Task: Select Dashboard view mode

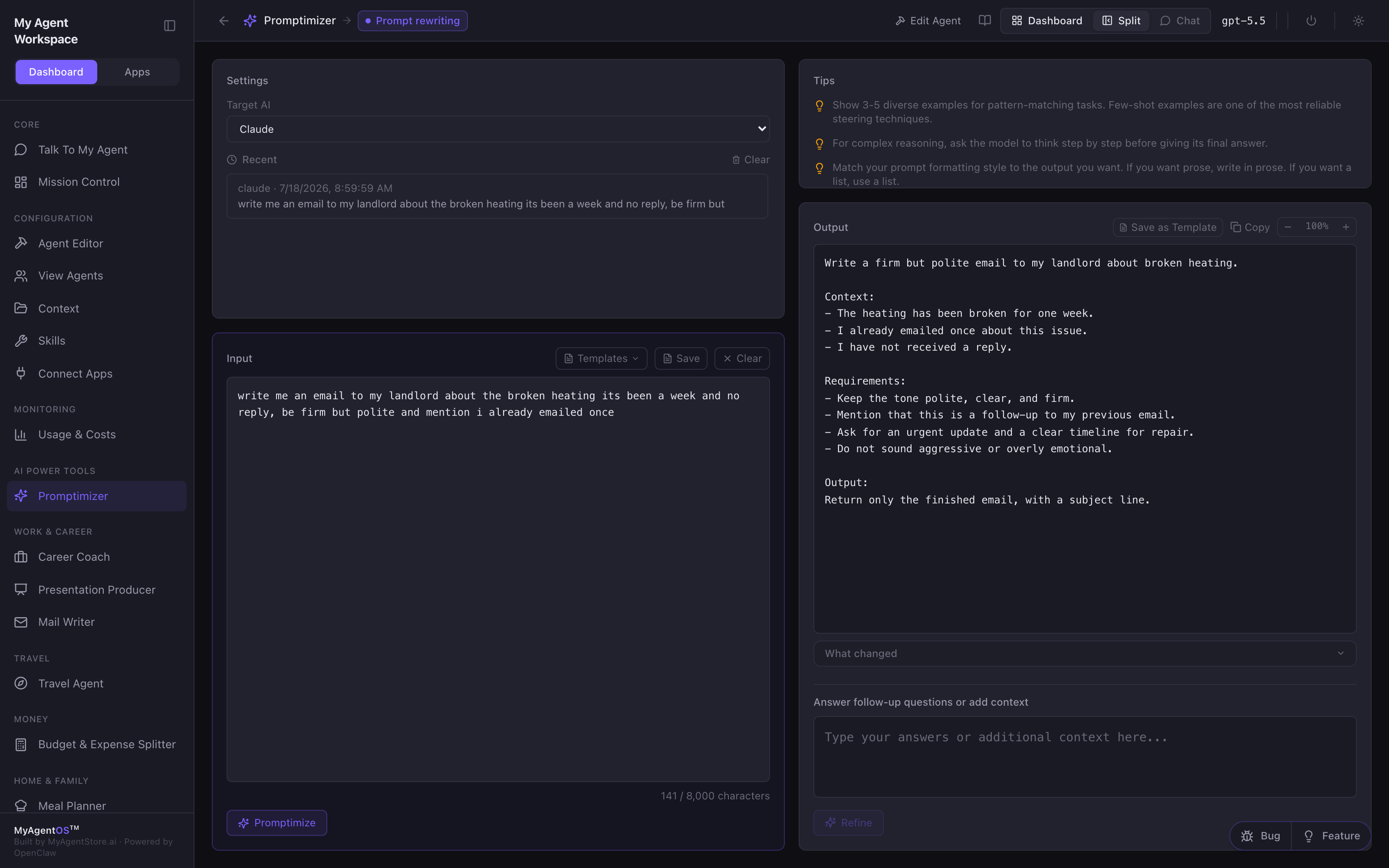Action: pos(1047,21)
